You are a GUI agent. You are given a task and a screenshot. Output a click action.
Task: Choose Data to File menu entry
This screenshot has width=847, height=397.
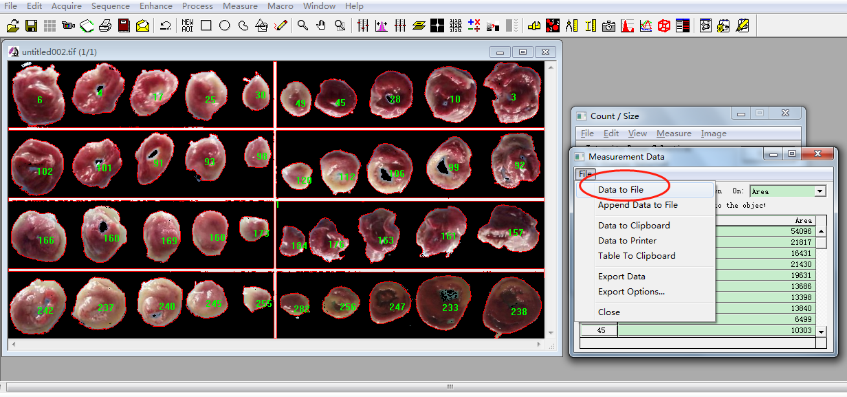coord(645,190)
